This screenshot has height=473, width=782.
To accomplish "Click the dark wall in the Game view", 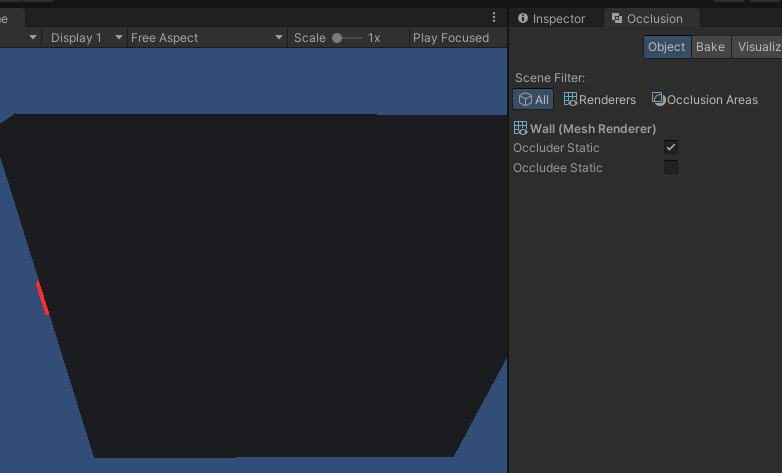I will [270, 280].
